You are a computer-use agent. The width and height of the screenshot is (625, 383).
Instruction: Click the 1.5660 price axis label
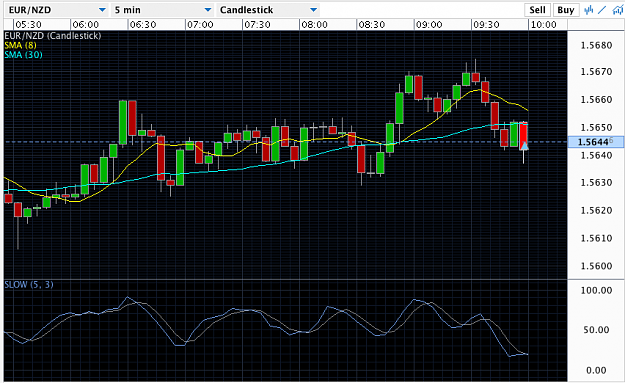596,100
